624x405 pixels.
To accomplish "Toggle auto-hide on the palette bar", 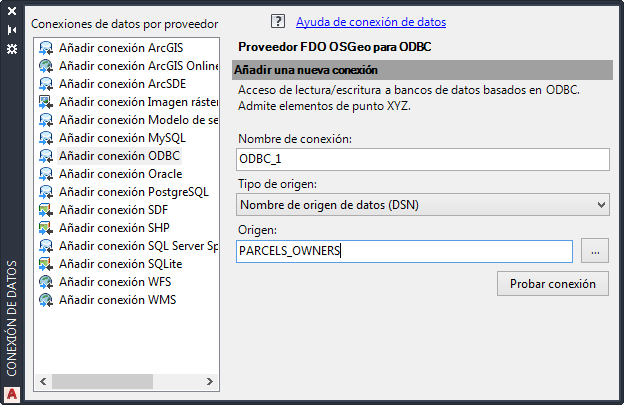I will click(12, 30).
